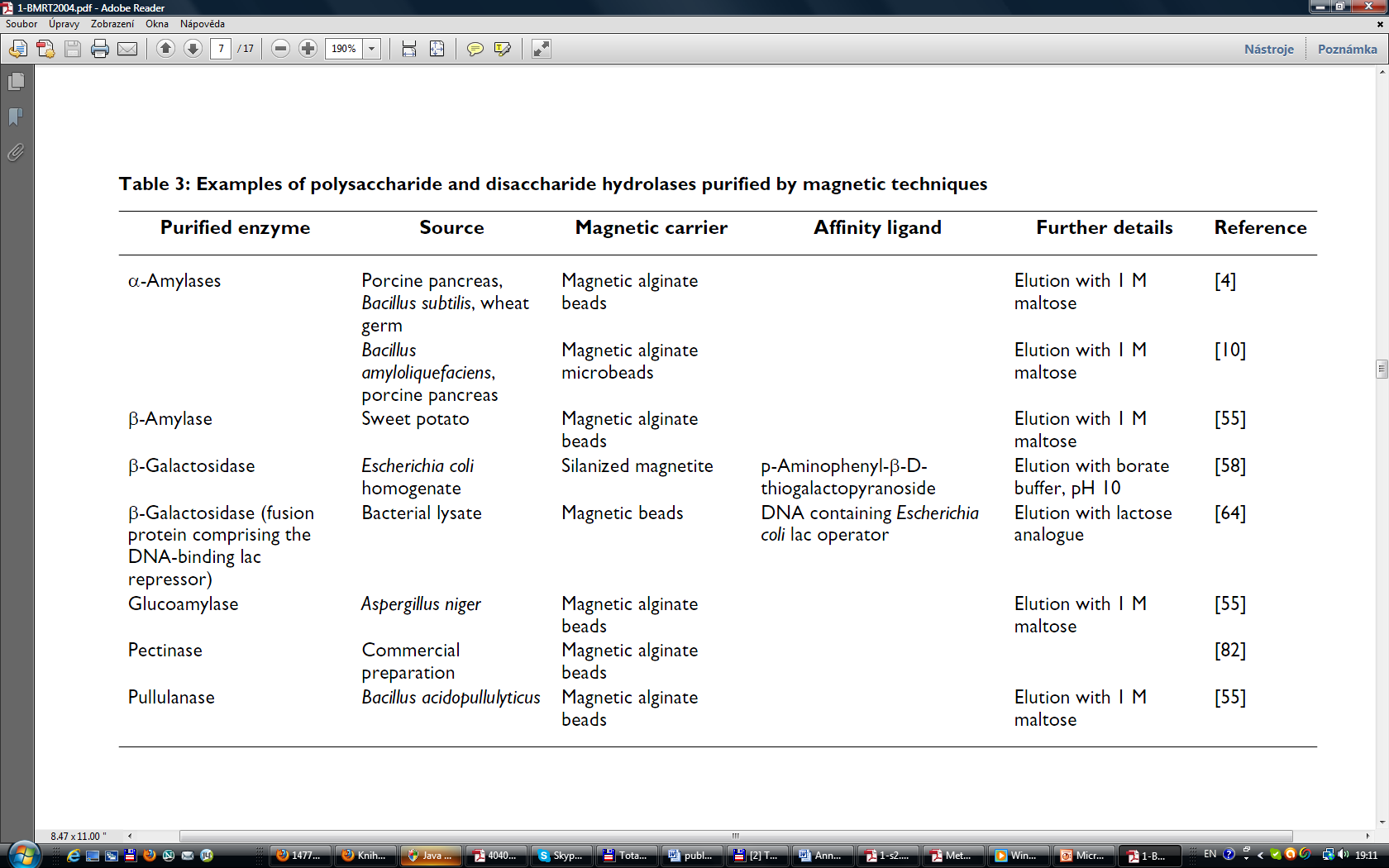
Task: Go to next page arrow
Action: point(193,49)
